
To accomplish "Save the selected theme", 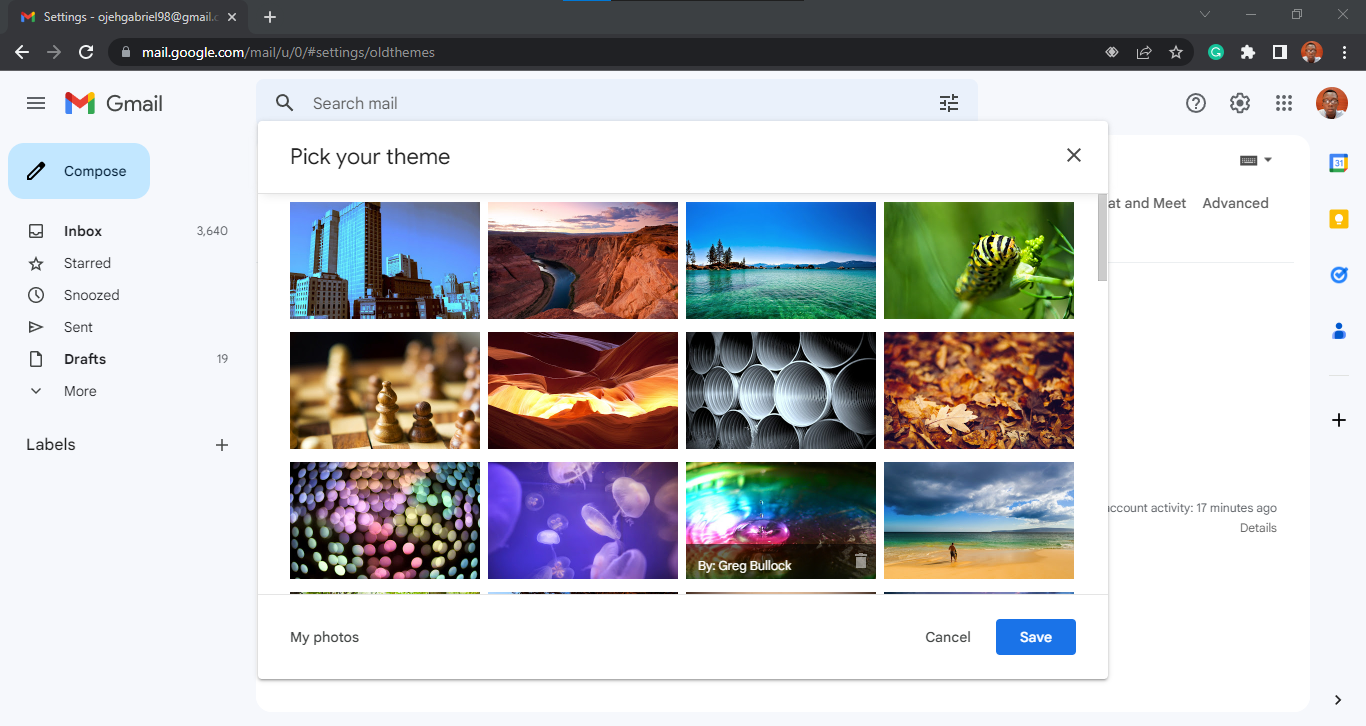I will pyautogui.click(x=1035, y=637).
